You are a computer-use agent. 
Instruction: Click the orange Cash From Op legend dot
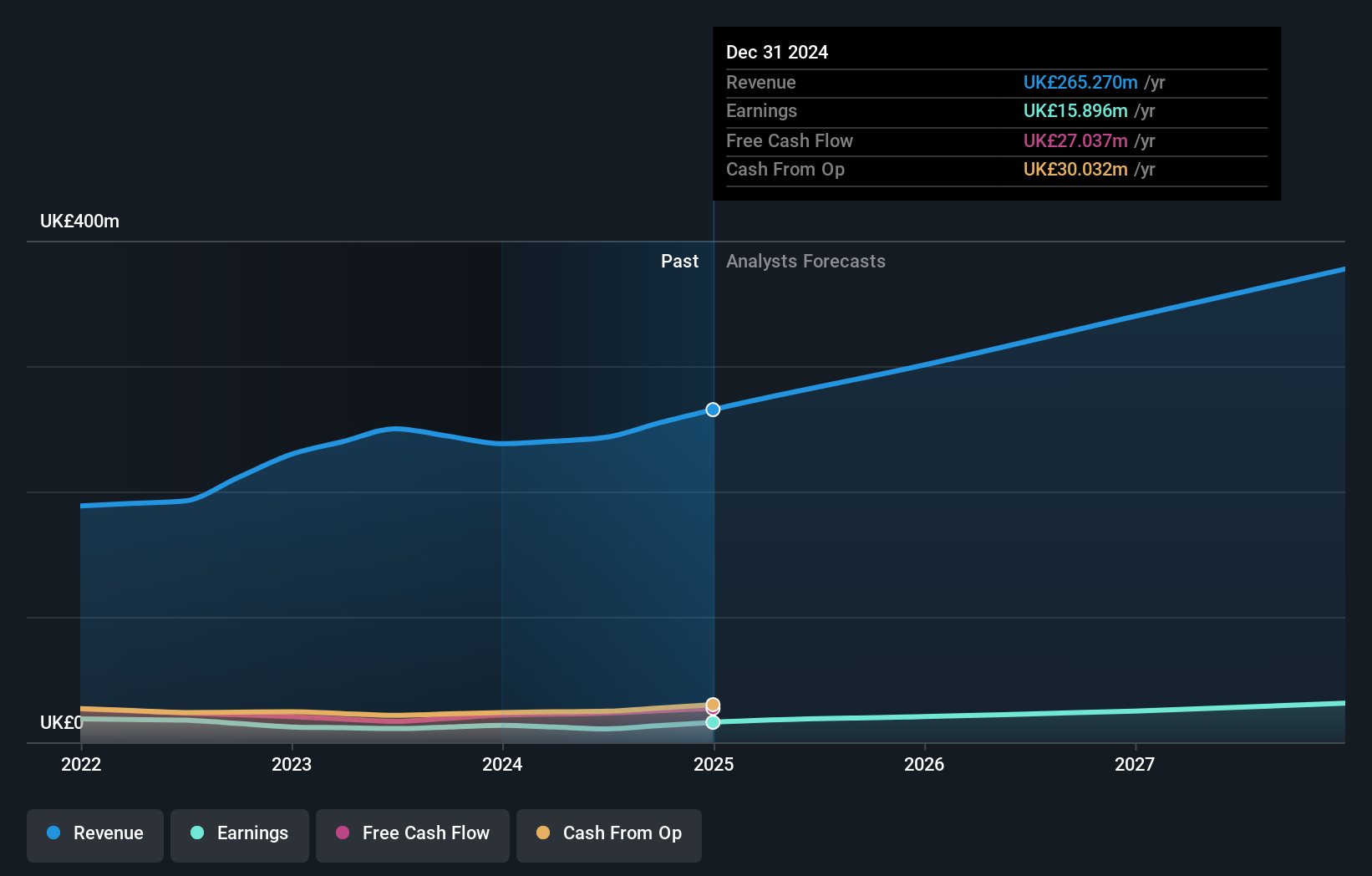pyautogui.click(x=543, y=833)
